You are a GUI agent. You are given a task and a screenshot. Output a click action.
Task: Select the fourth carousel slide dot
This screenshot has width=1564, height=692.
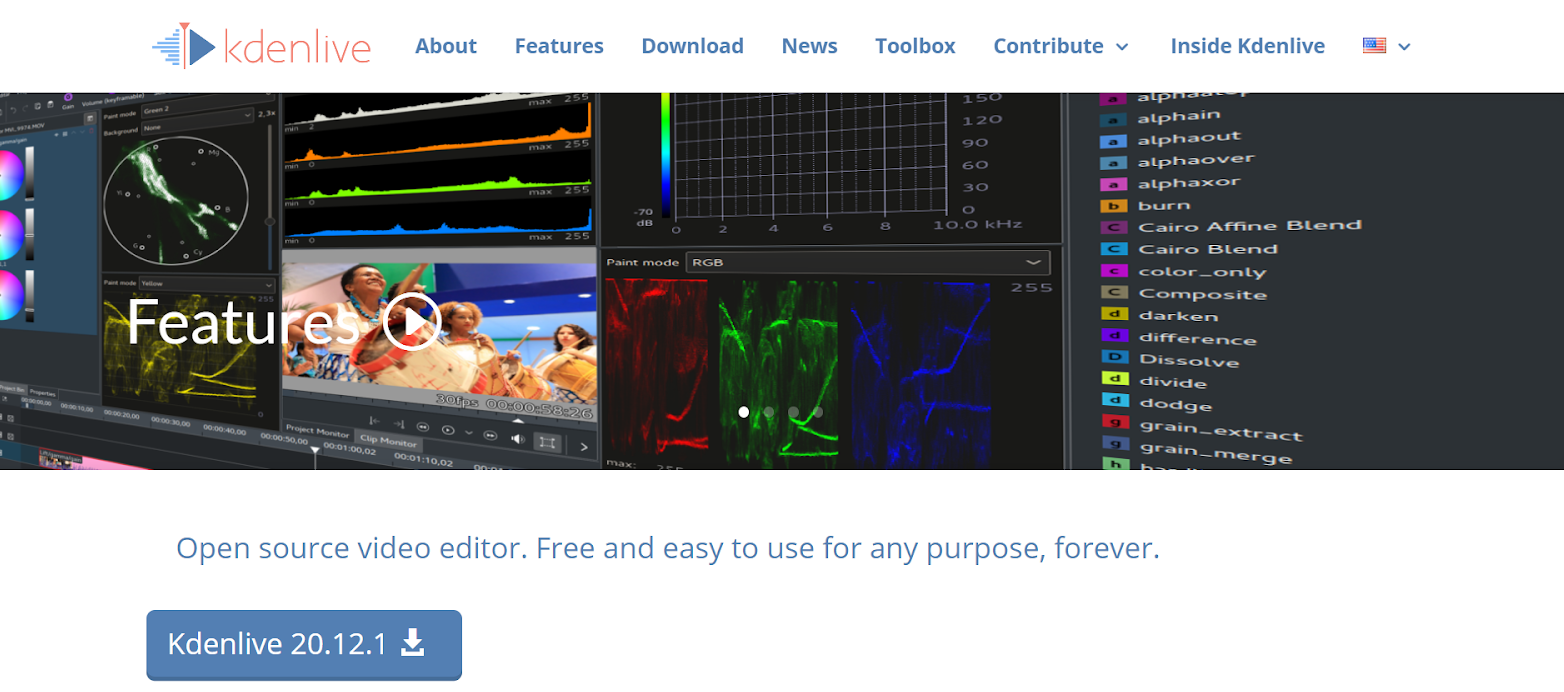point(818,411)
